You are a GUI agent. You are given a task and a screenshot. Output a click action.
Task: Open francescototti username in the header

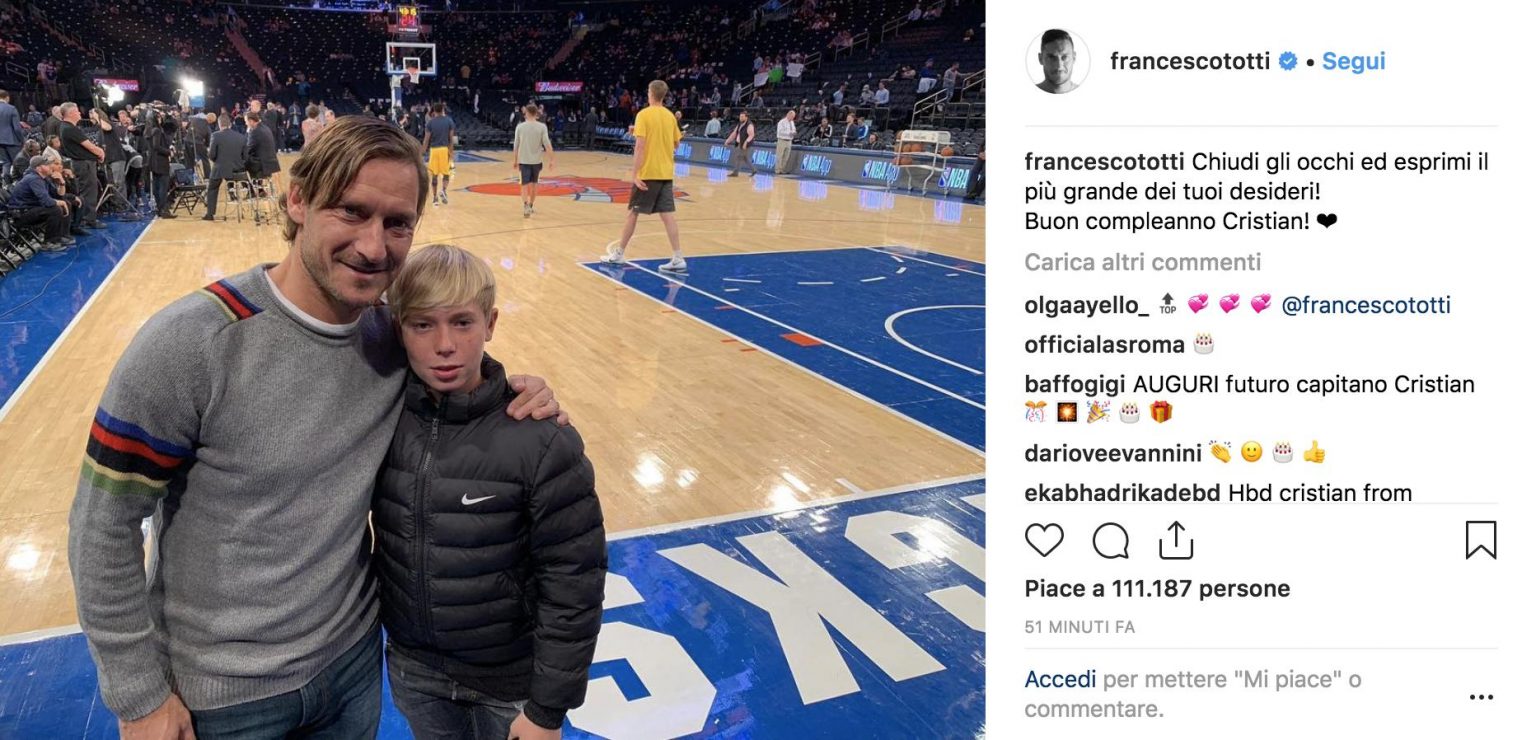[1190, 61]
